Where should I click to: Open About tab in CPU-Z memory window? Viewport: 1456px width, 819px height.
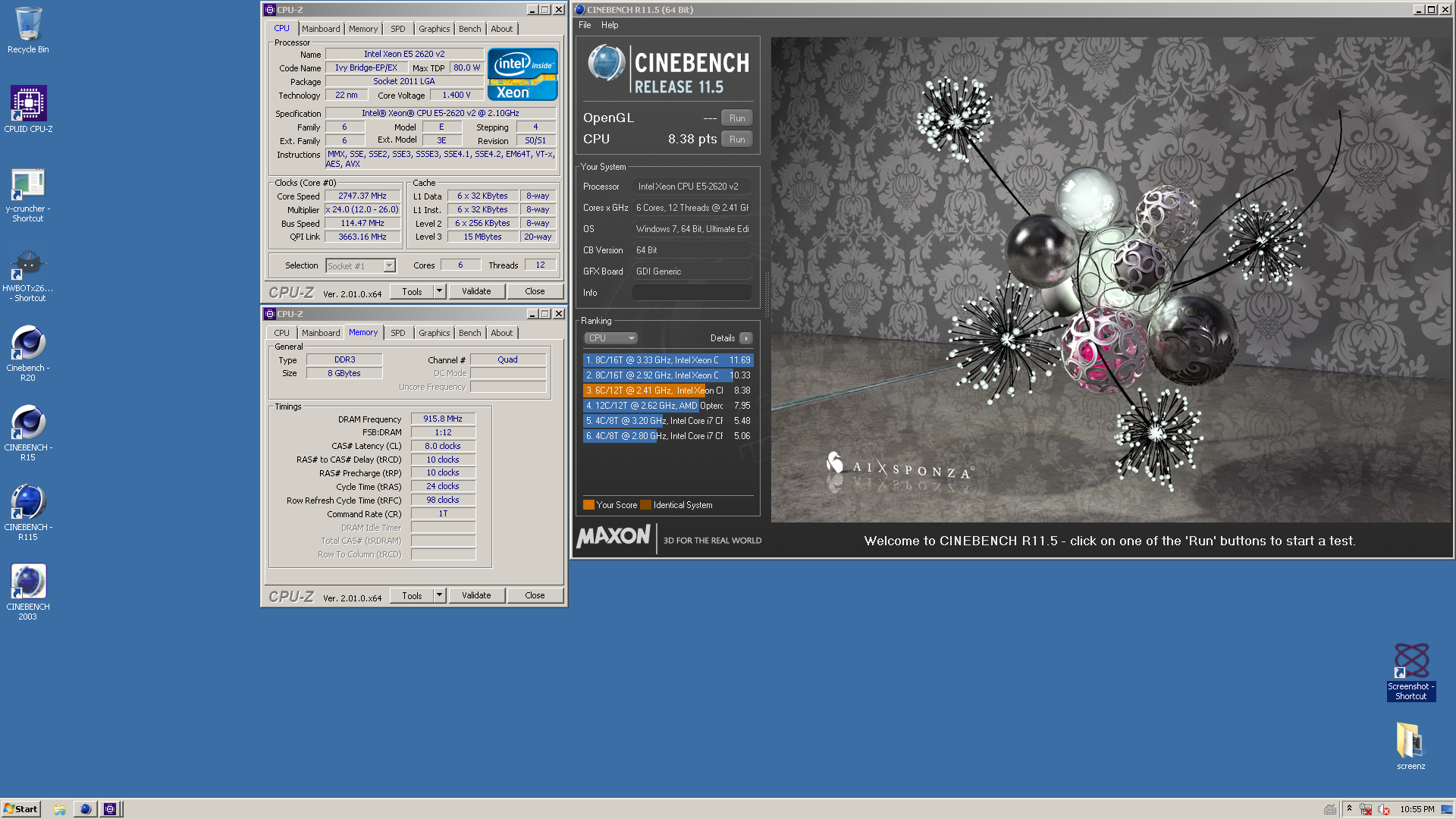click(501, 333)
